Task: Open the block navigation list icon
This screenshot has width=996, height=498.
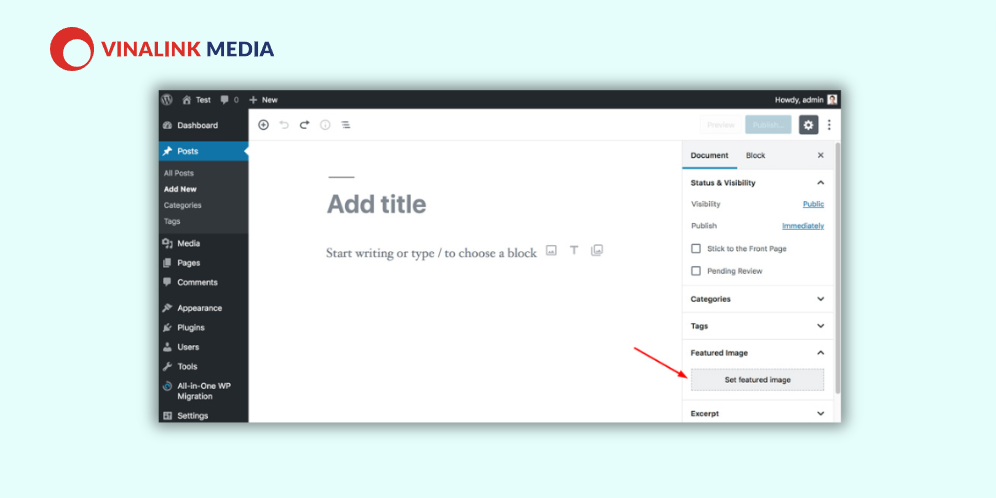Action: tap(346, 125)
